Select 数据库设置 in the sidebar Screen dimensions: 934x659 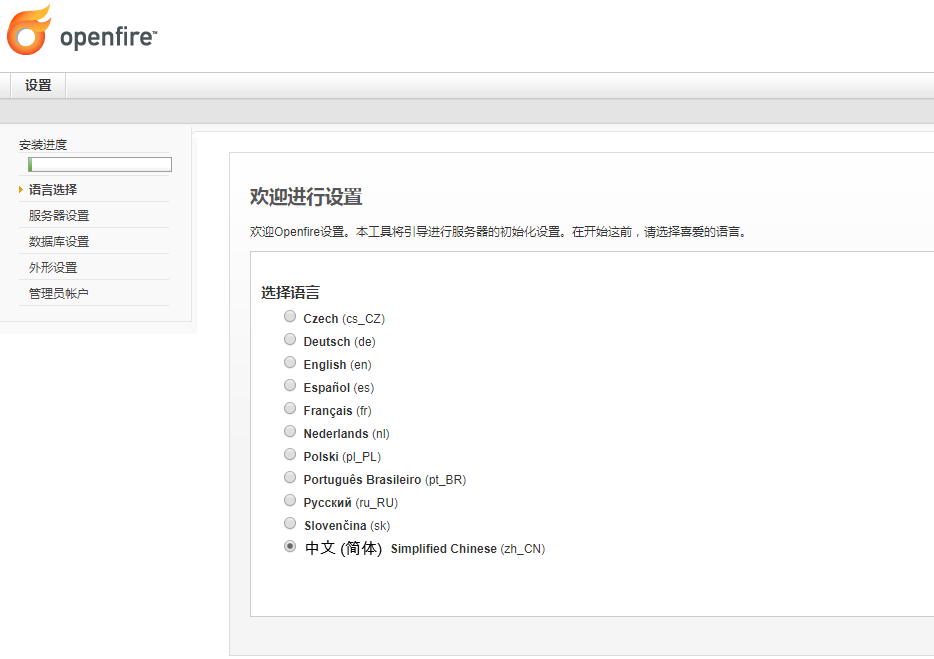tap(59, 241)
